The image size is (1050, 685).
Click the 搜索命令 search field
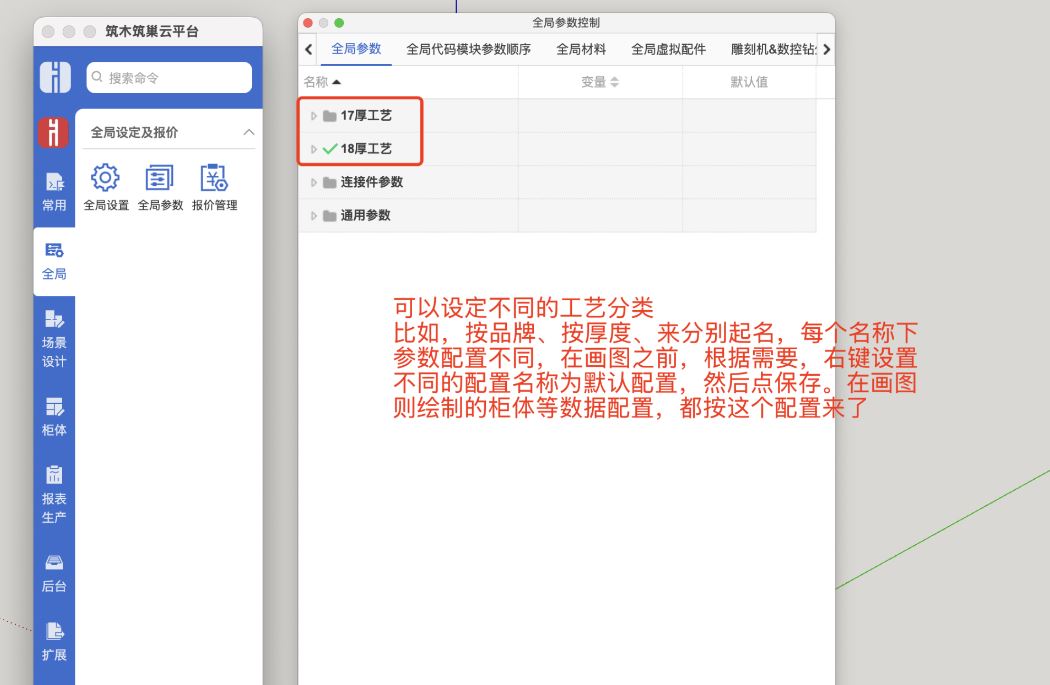(168, 76)
